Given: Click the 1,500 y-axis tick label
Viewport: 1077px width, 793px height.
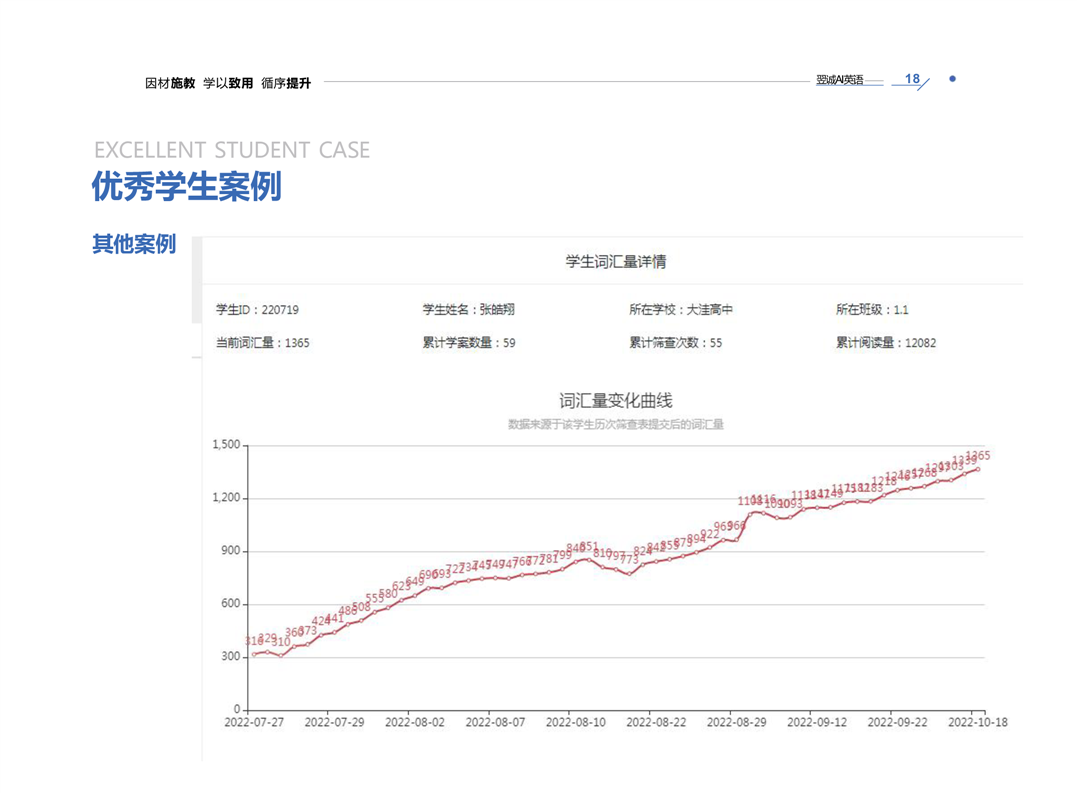Looking at the screenshot, I should point(227,445).
